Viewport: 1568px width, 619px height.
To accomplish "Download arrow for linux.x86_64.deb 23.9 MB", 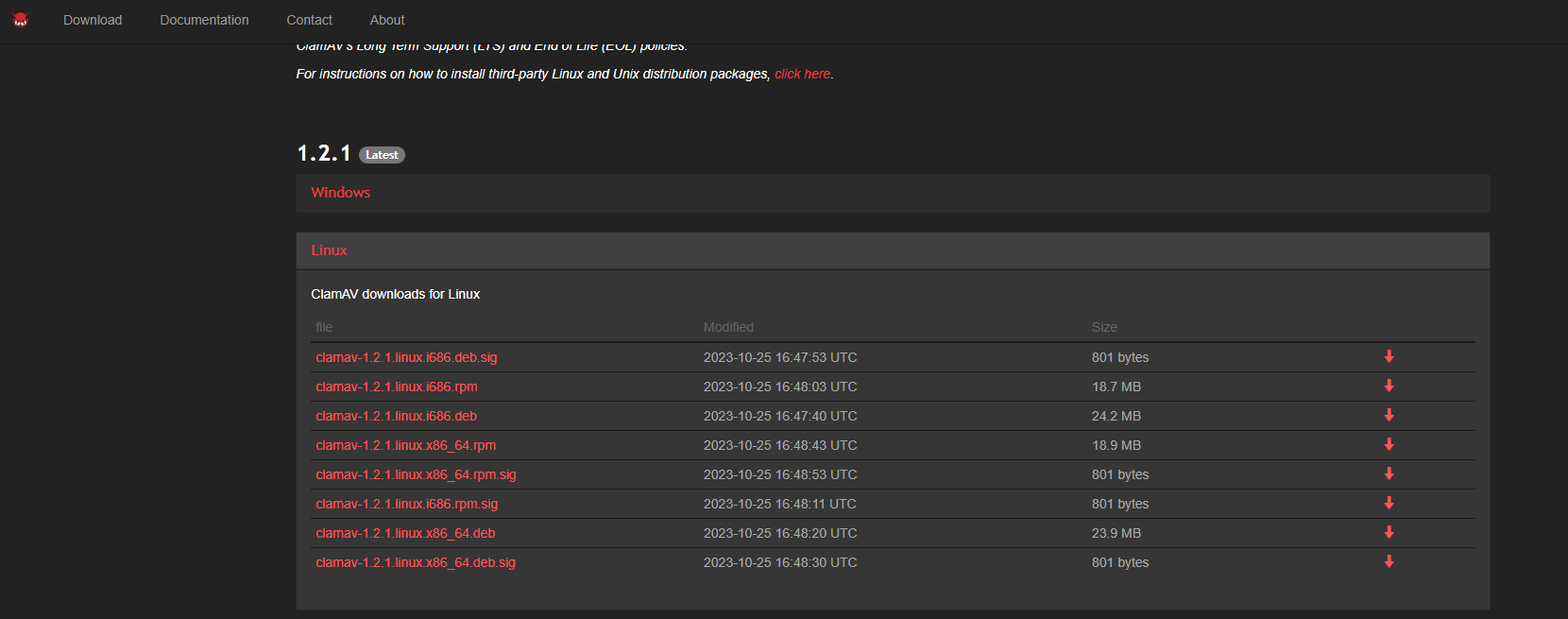I will [1389, 532].
